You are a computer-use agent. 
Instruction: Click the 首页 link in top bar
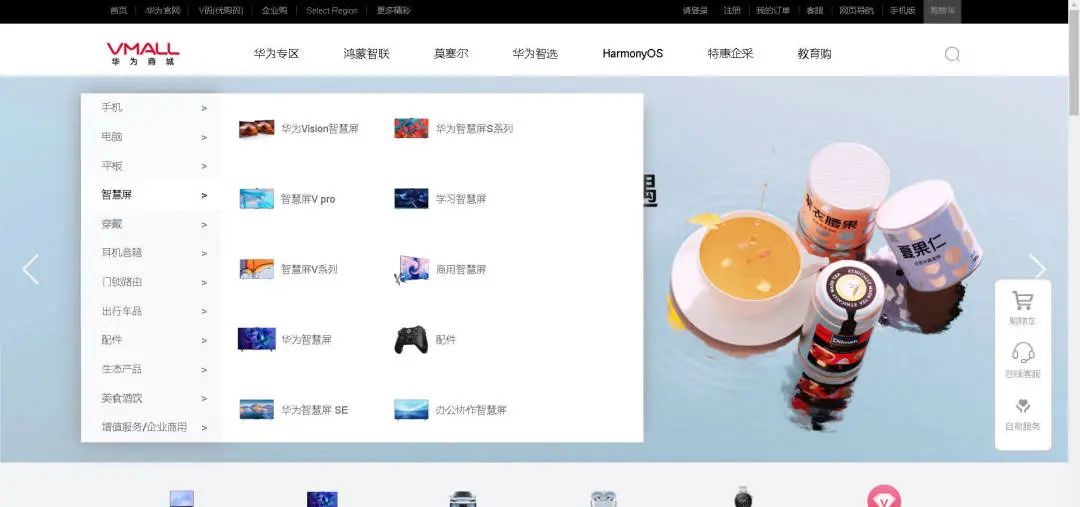click(x=118, y=11)
